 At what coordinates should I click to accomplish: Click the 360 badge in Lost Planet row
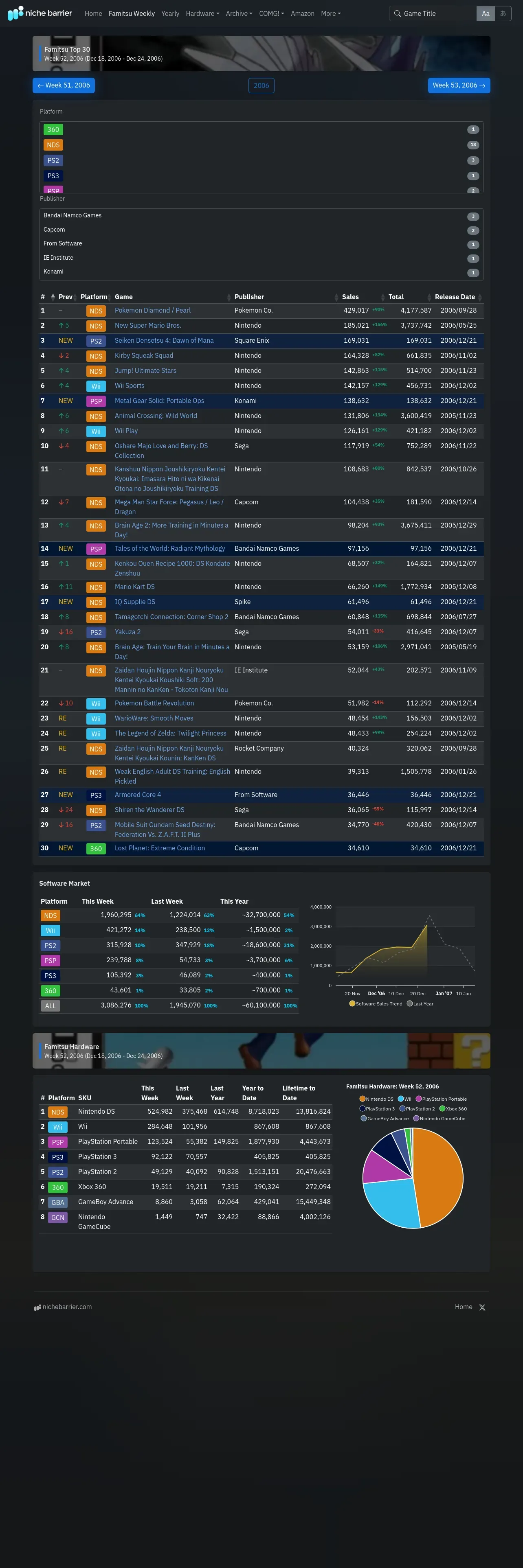96,849
